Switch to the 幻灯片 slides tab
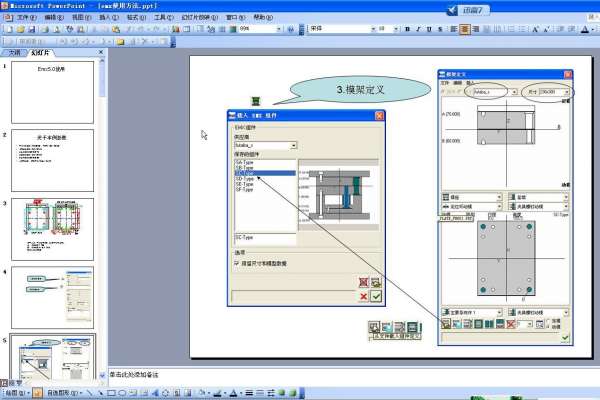This screenshot has height=400, width=600. coord(40,52)
